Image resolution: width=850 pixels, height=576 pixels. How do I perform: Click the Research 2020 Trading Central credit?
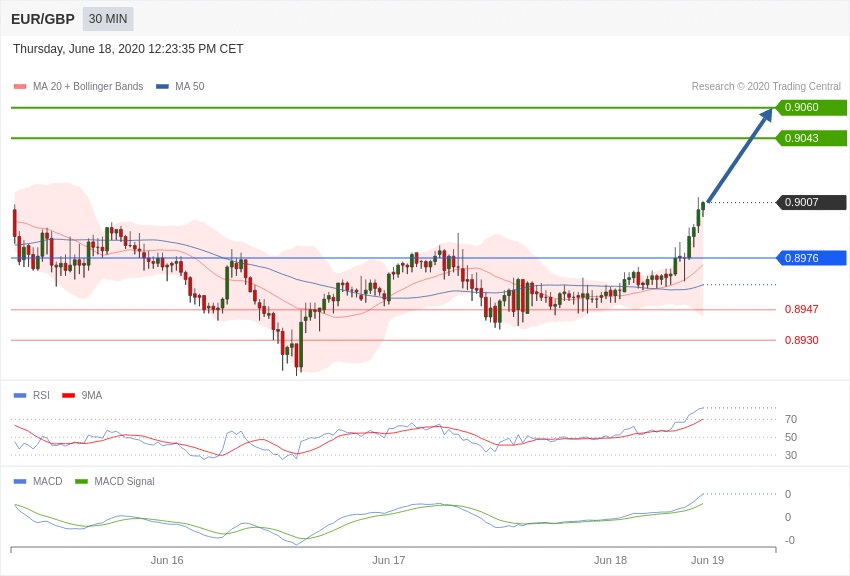pos(766,87)
